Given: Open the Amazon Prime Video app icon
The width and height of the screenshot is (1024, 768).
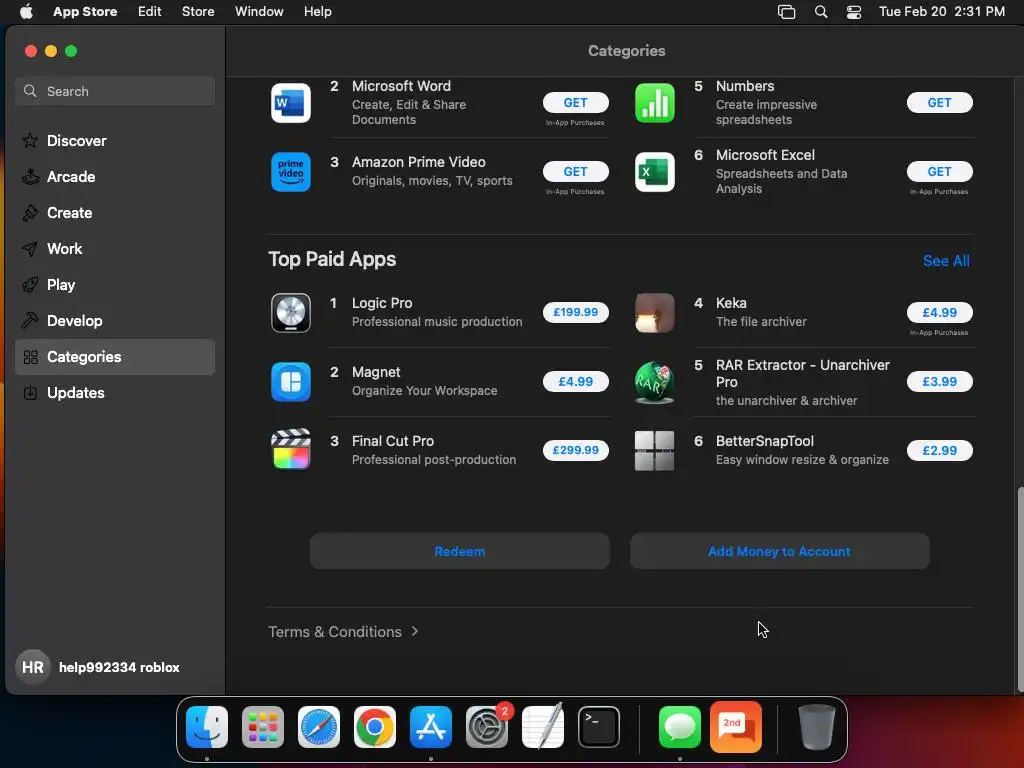Looking at the screenshot, I should click(291, 172).
